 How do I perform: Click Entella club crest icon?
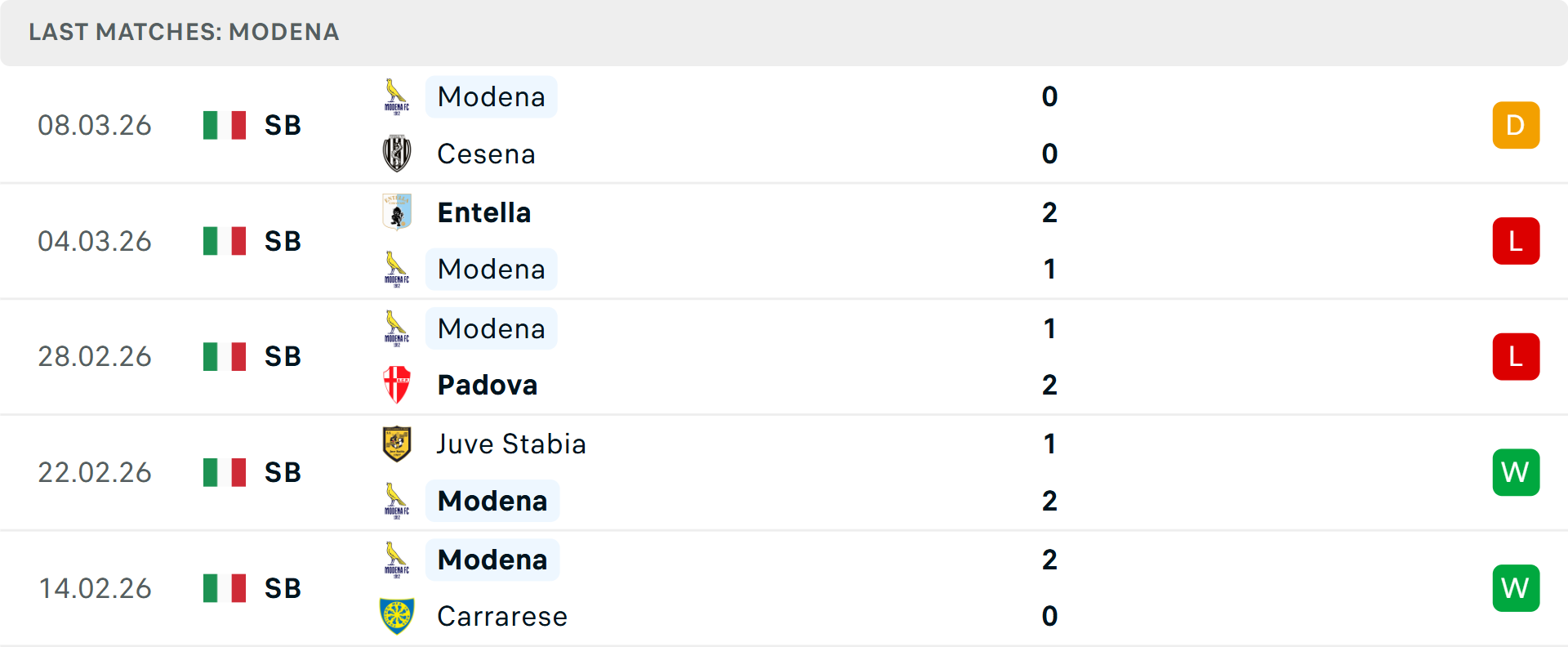pyautogui.click(x=397, y=212)
